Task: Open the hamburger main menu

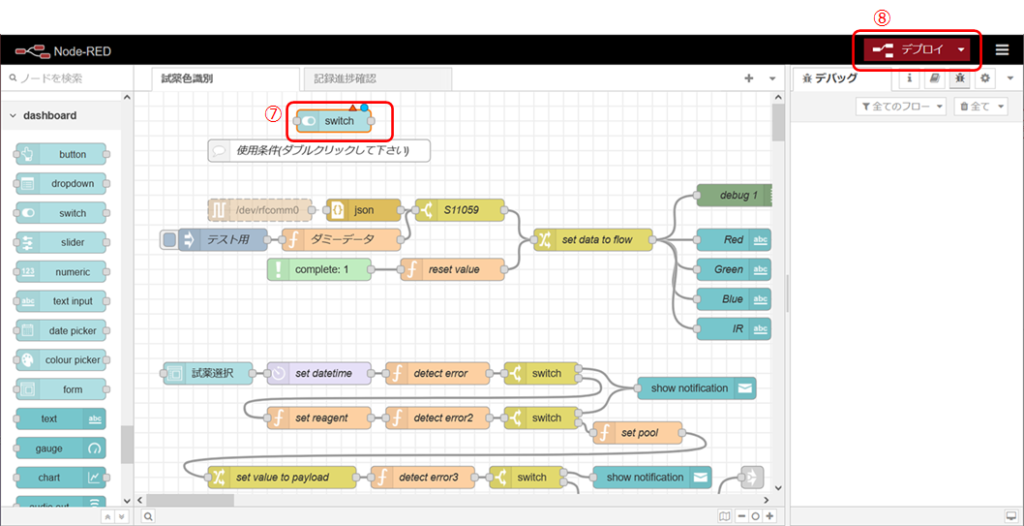Action: coord(1002,50)
